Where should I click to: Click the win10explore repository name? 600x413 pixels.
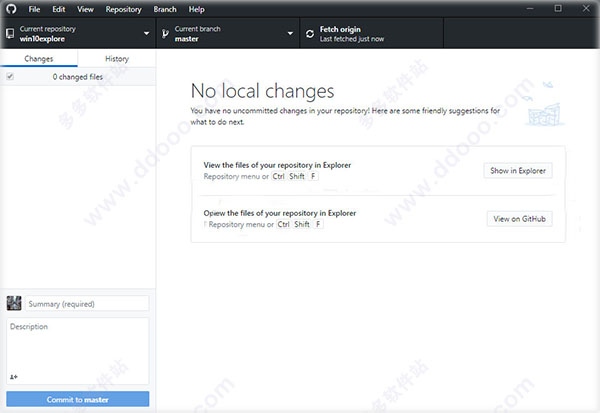click(42, 39)
